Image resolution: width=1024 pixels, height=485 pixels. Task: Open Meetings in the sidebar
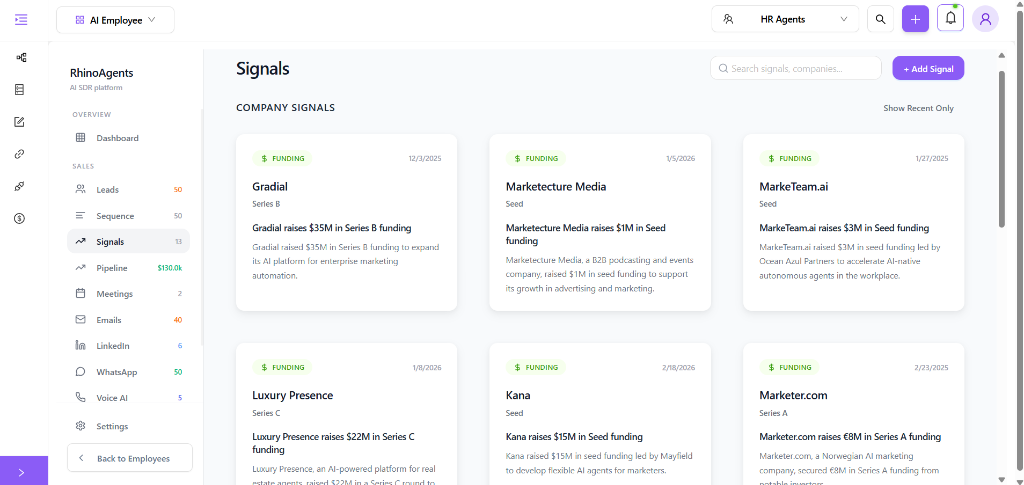click(x=129, y=294)
